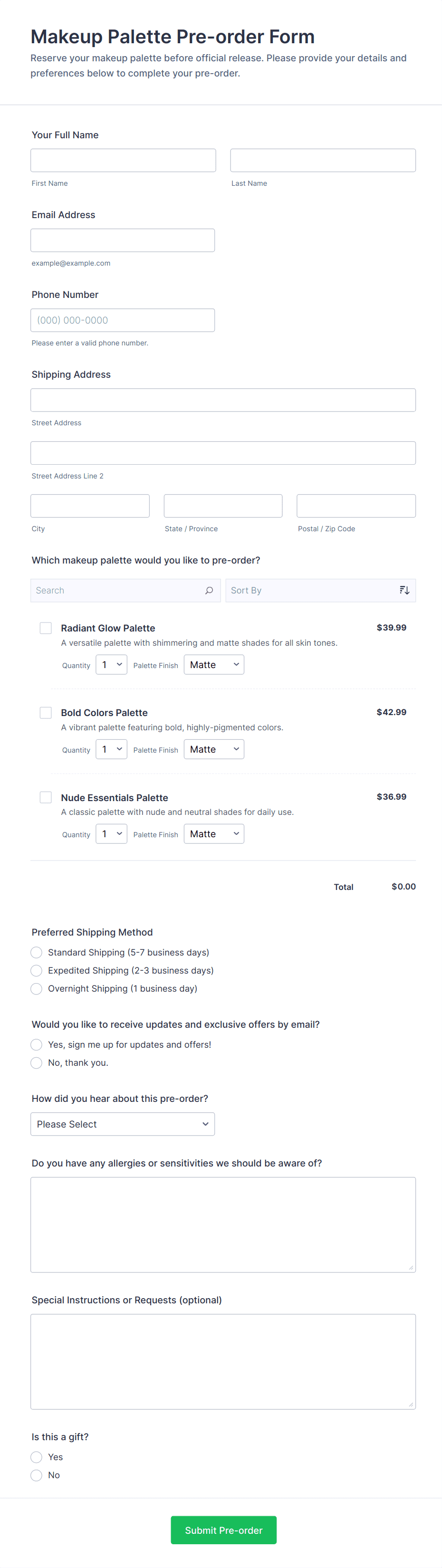Click the Sort By order icon

pos(404,591)
